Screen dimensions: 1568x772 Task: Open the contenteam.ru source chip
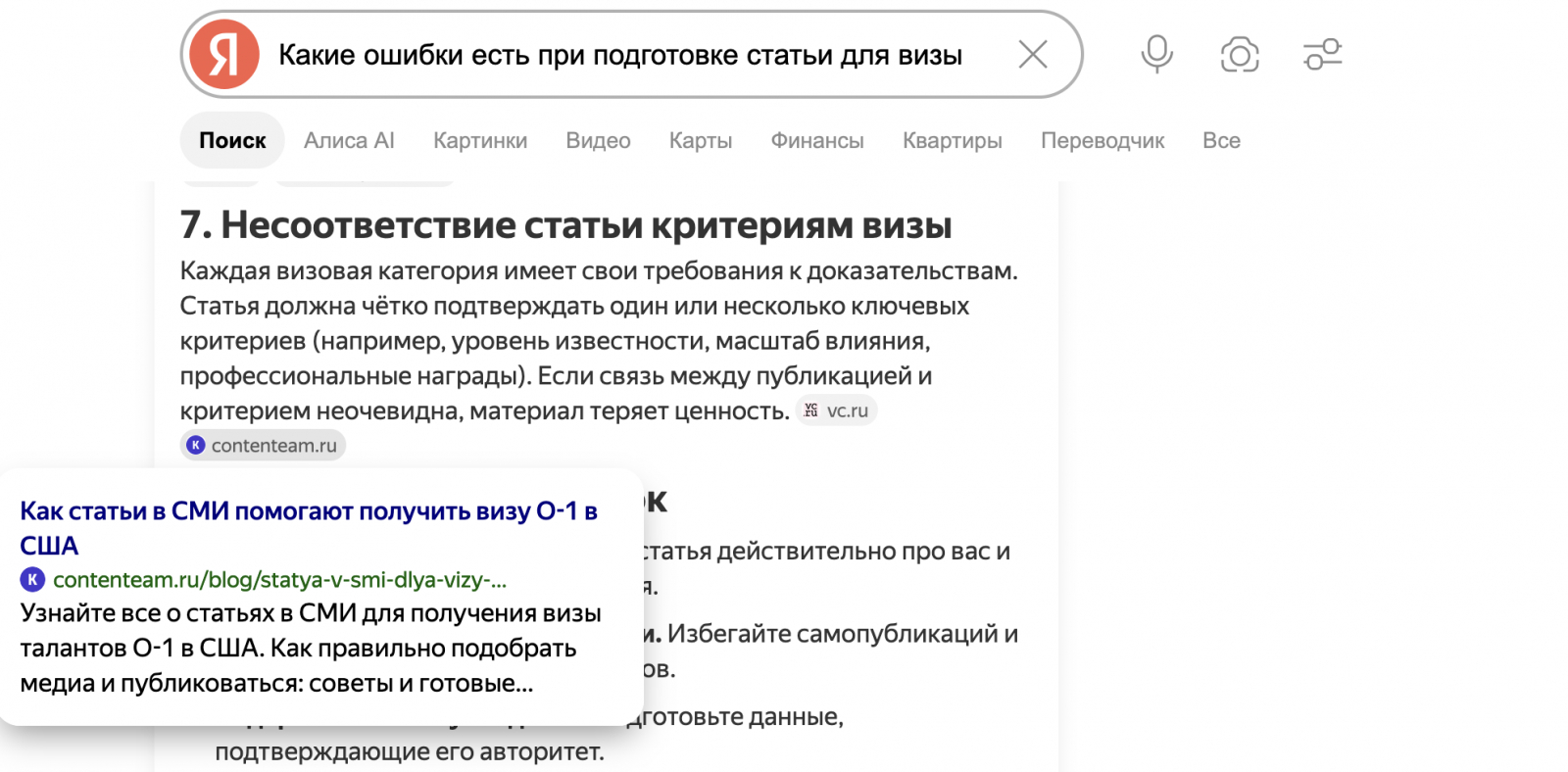tap(263, 445)
